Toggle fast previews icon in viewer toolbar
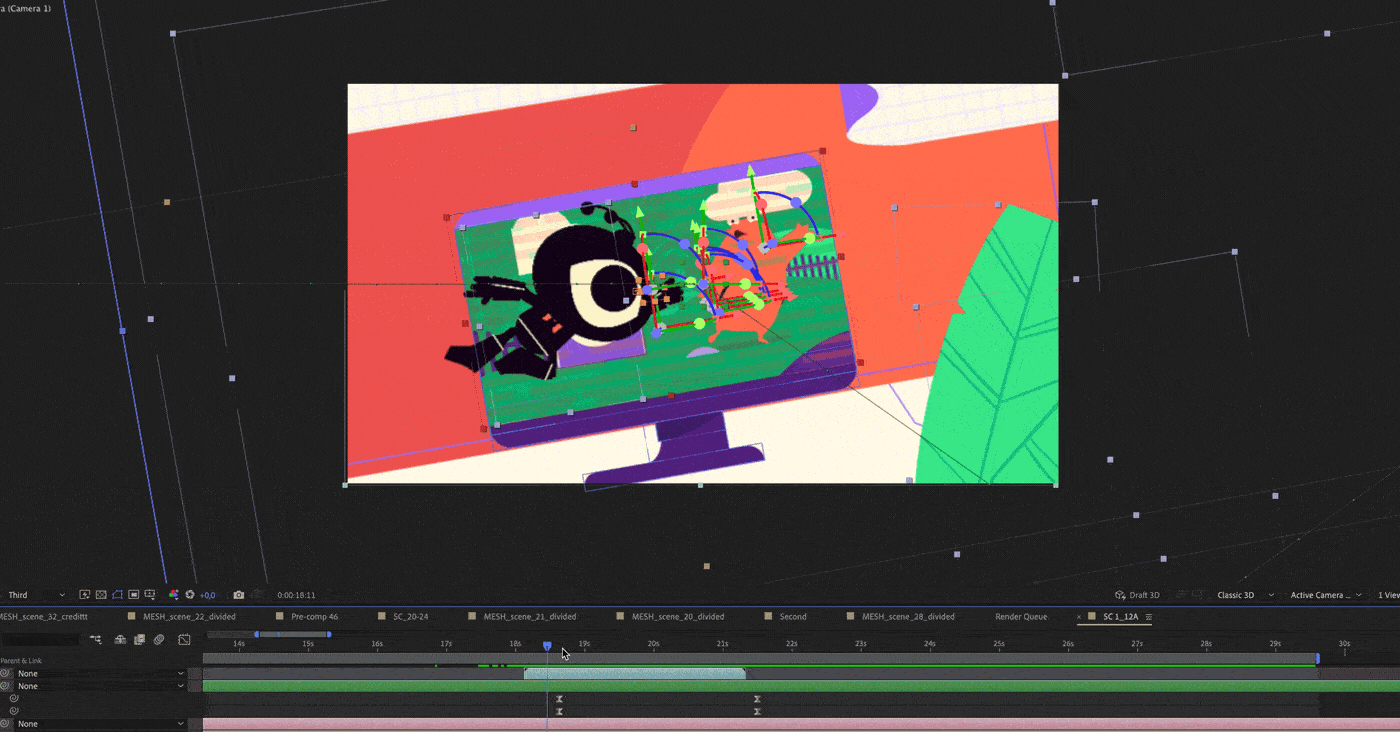 [x=85, y=595]
